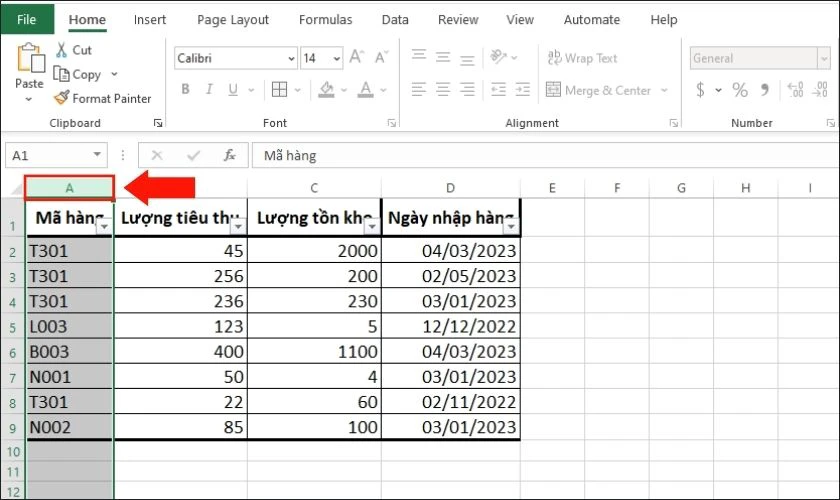
Task: Open Ngày nhập hàng filter dropdown
Action: point(511,227)
